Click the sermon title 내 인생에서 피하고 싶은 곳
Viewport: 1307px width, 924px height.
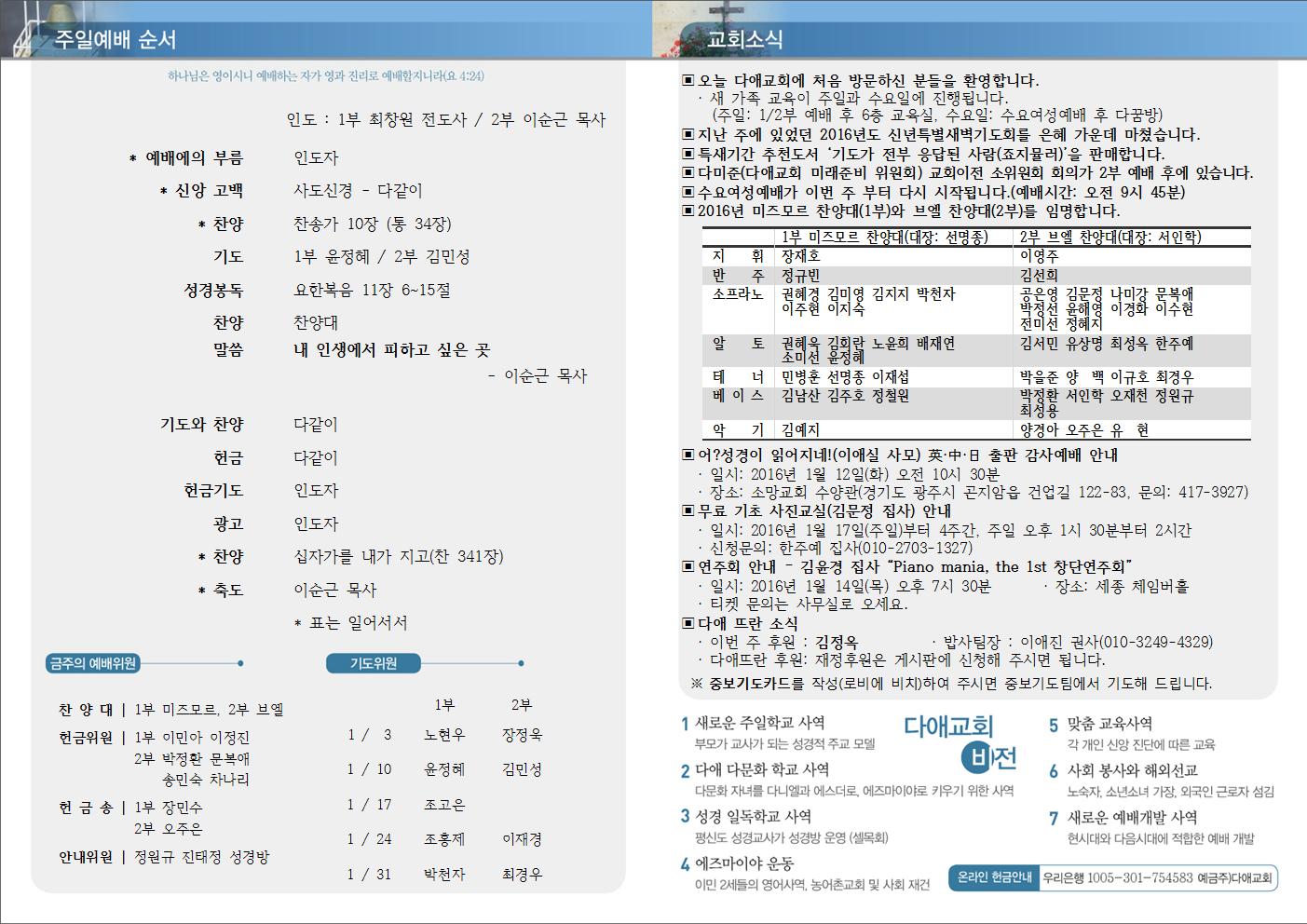(x=391, y=350)
